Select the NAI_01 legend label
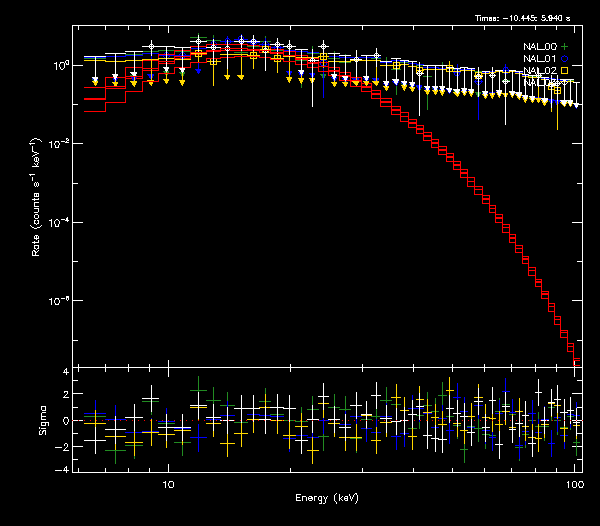The width and height of the screenshot is (600, 526). (x=538, y=57)
